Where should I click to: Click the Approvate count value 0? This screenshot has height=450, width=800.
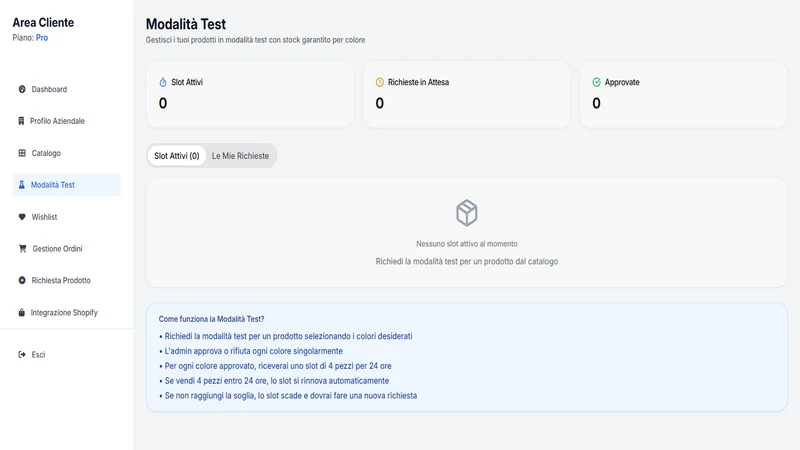[596, 104]
